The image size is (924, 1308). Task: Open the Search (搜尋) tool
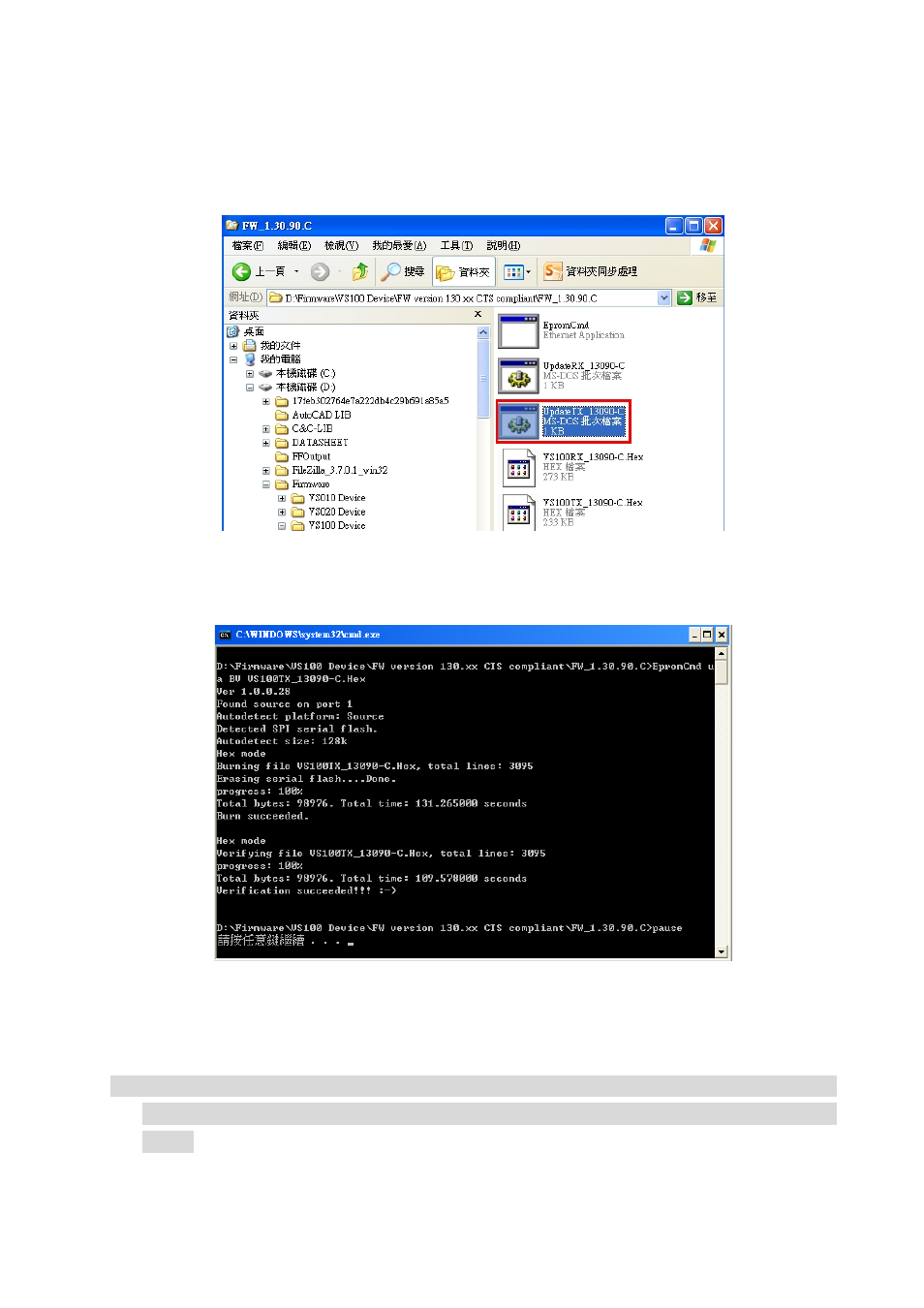(x=404, y=272)
